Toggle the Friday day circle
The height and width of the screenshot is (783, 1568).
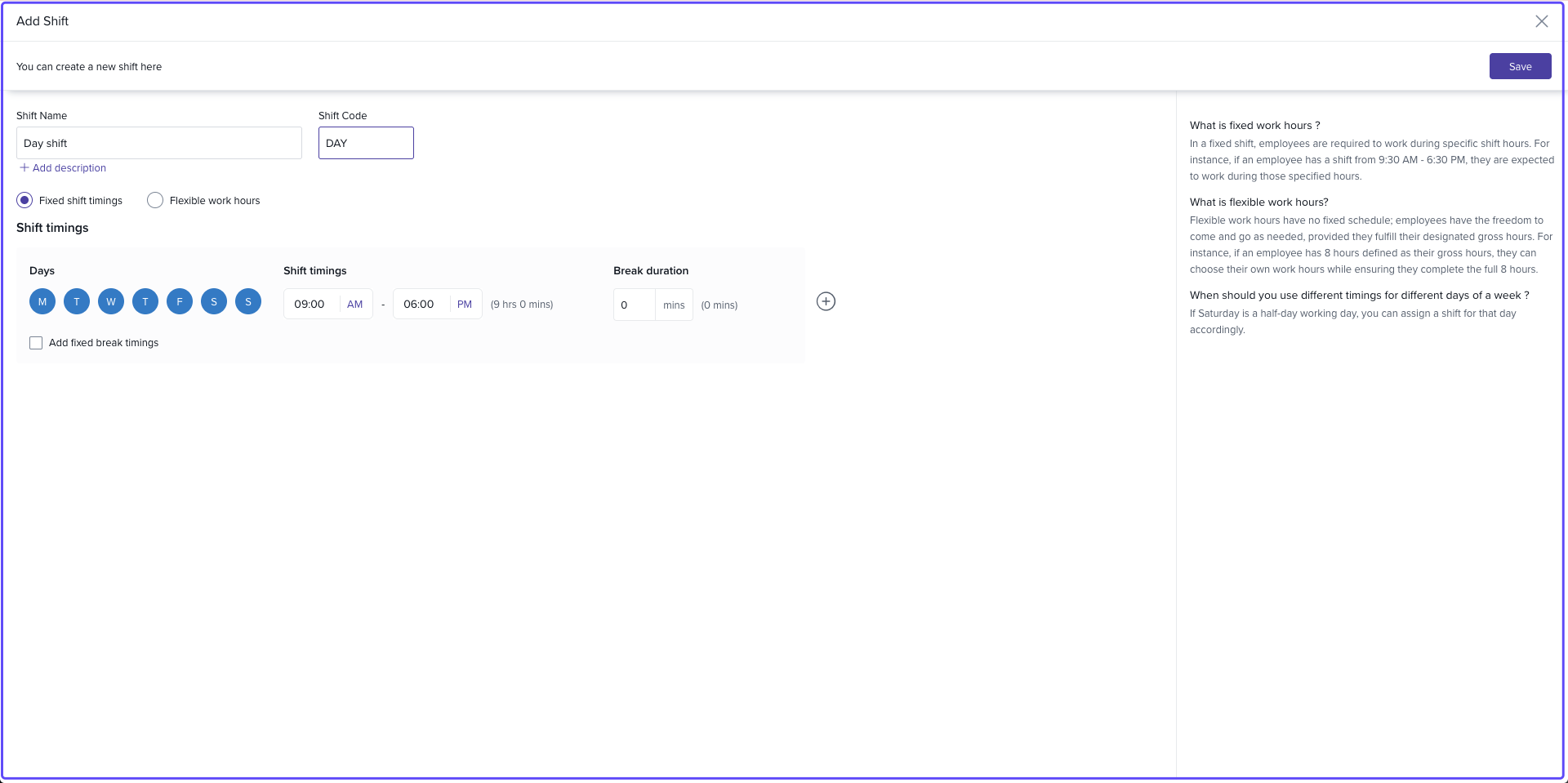point(180,301)
